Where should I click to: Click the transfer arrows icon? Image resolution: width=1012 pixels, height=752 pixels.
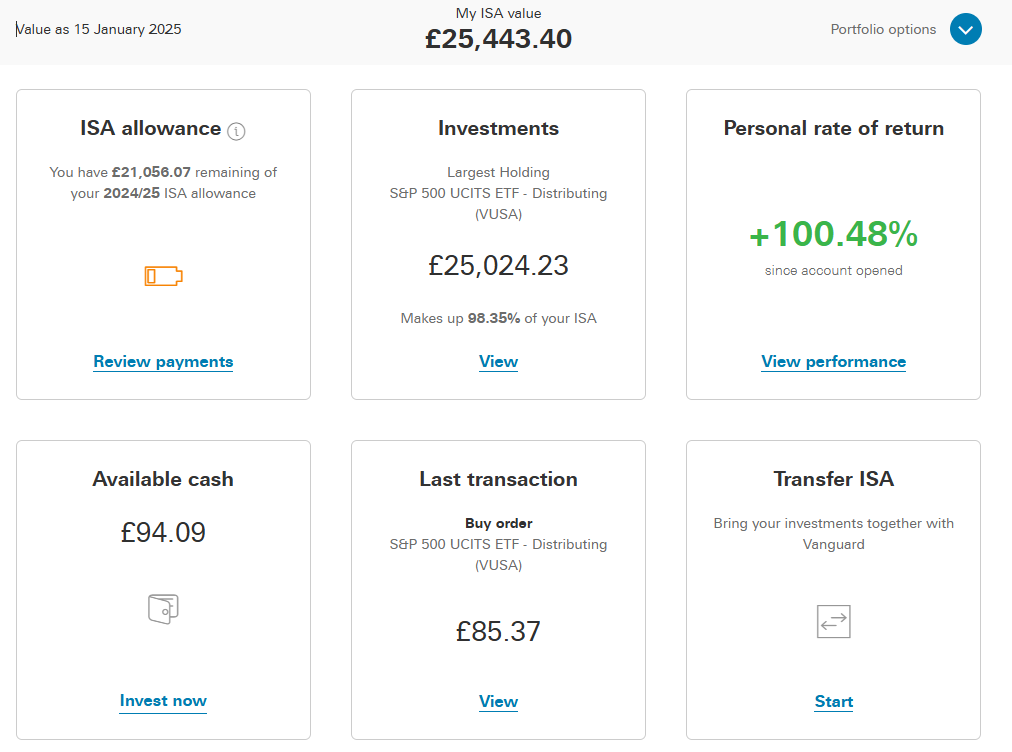coord(833,621)
